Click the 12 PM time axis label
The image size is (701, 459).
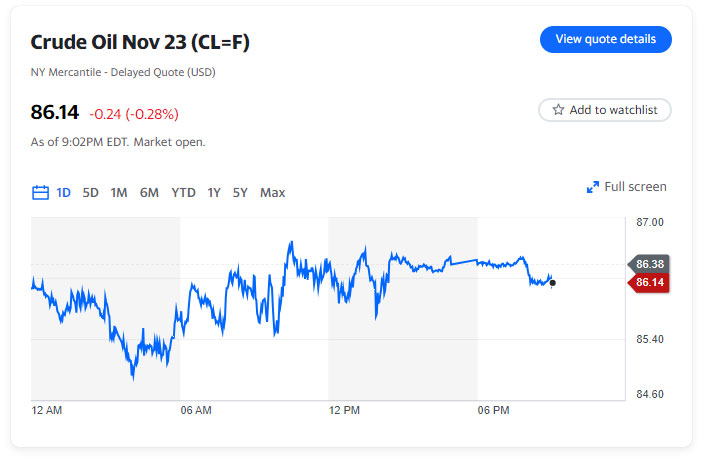coord(344,410)
